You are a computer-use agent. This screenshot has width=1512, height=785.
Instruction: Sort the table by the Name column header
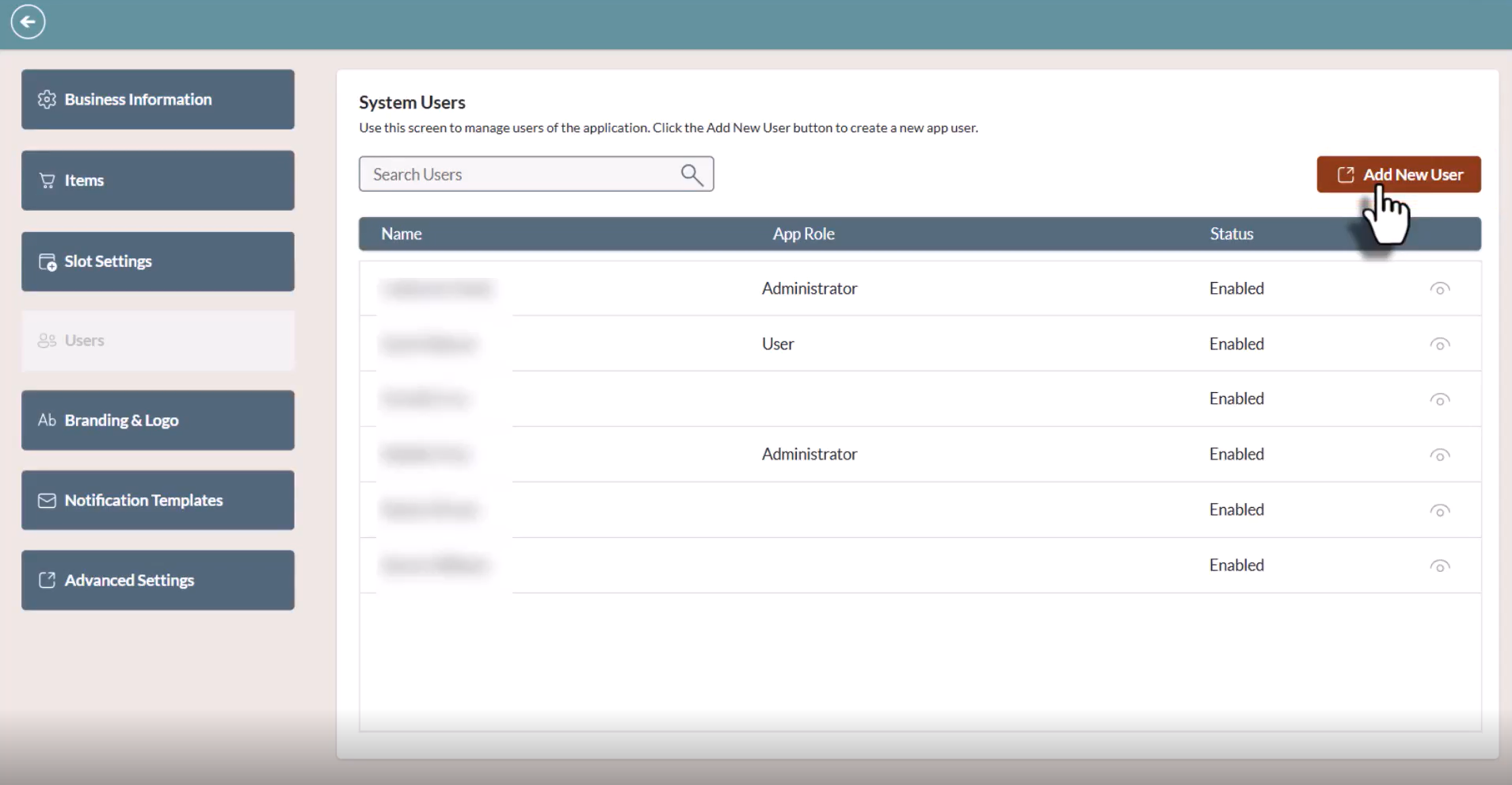pos(402,233)
